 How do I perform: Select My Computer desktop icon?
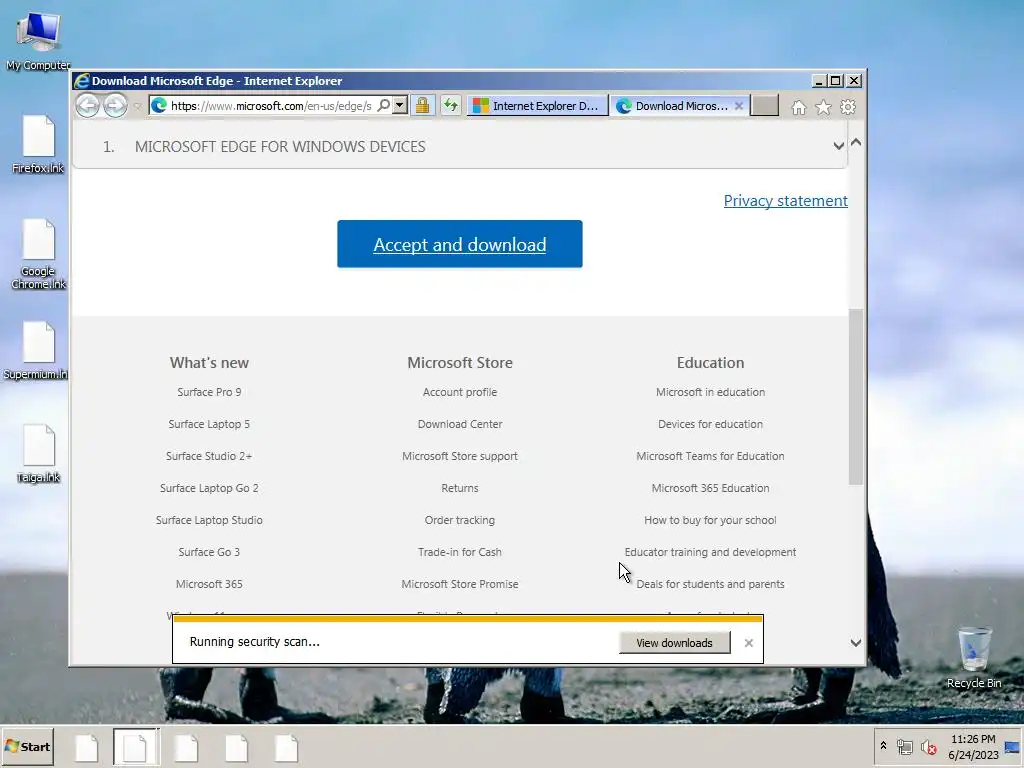click(x=38, y=40)
